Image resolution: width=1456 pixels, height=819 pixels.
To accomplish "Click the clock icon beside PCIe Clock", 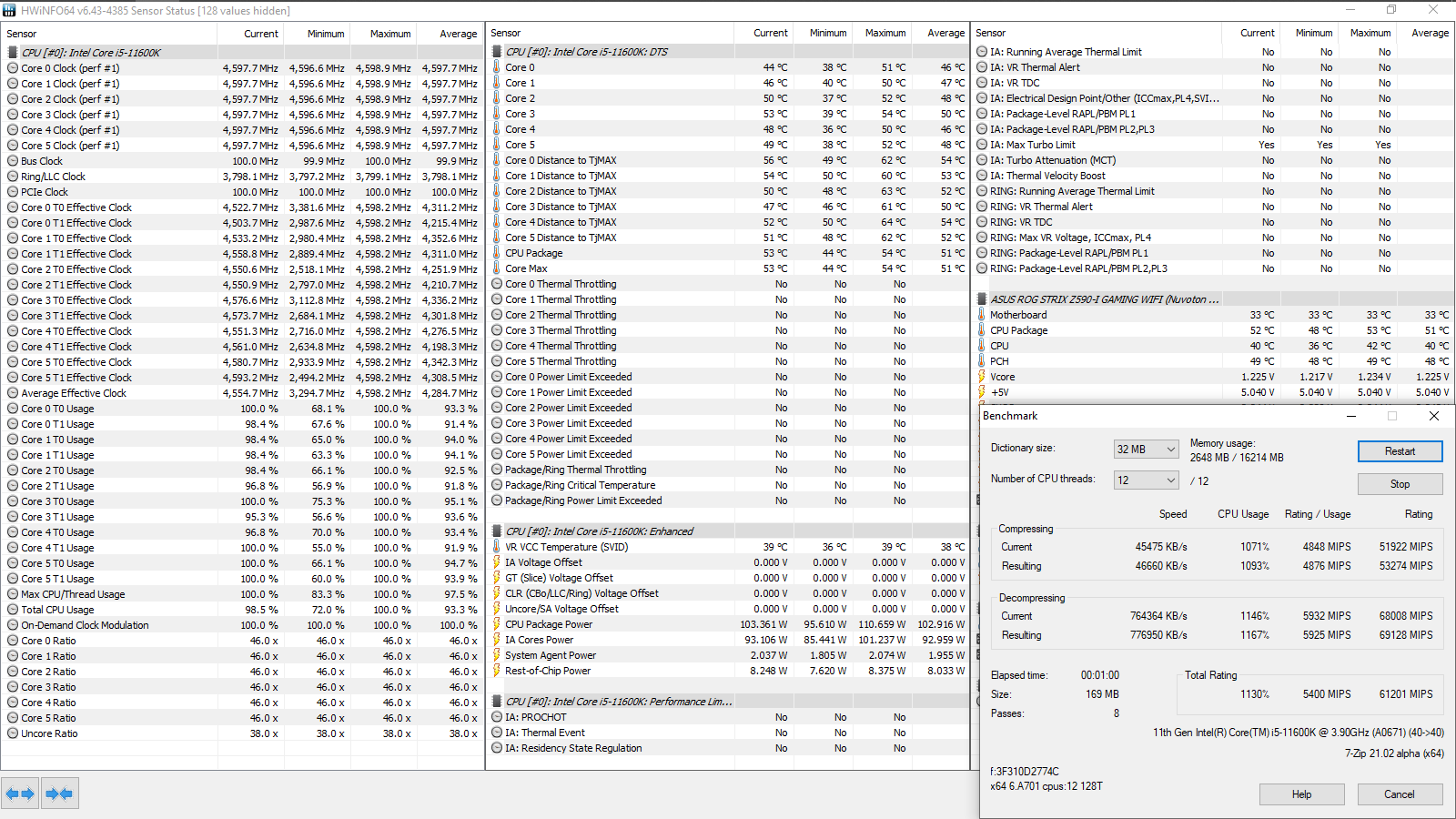I will pos(13,192).
